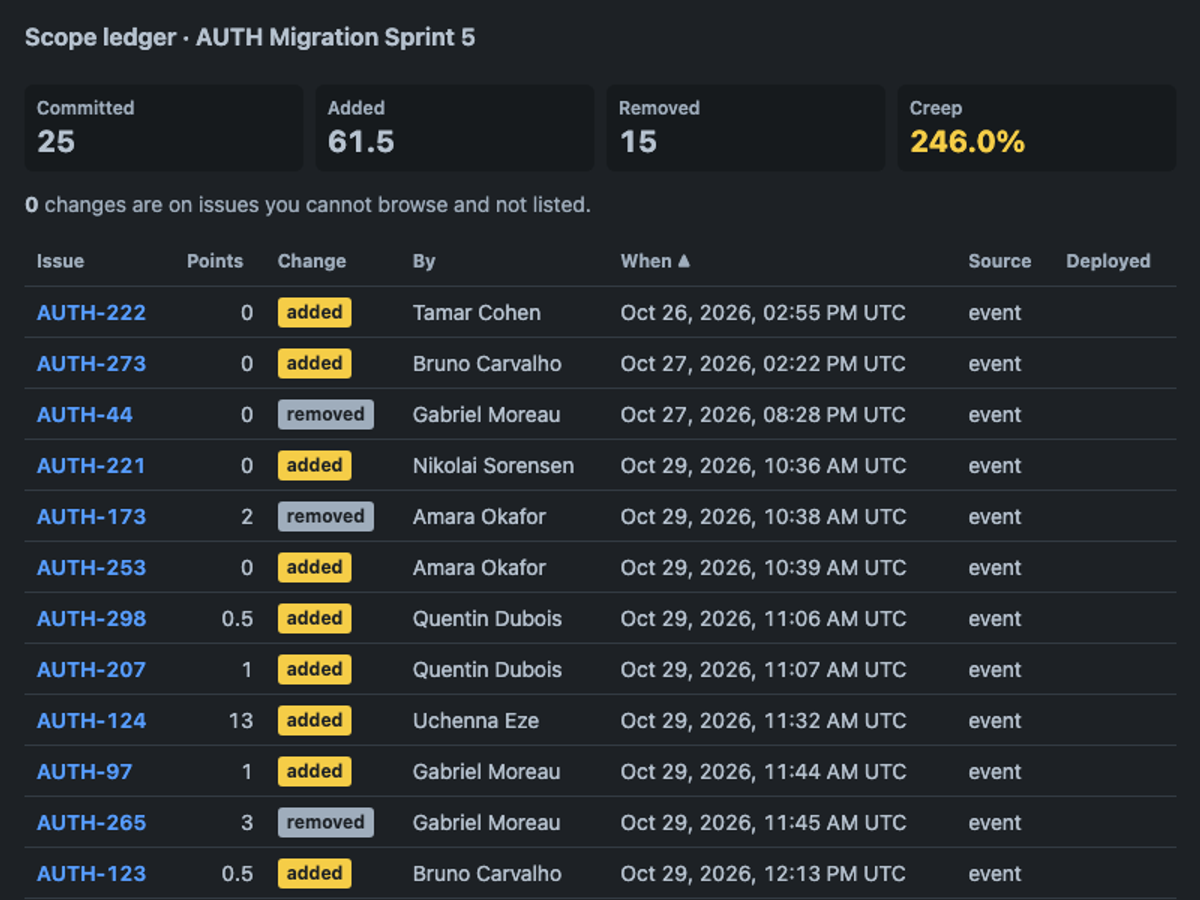Open the AUTH-123 issue
1200x900 pixels.
[91, 874]
